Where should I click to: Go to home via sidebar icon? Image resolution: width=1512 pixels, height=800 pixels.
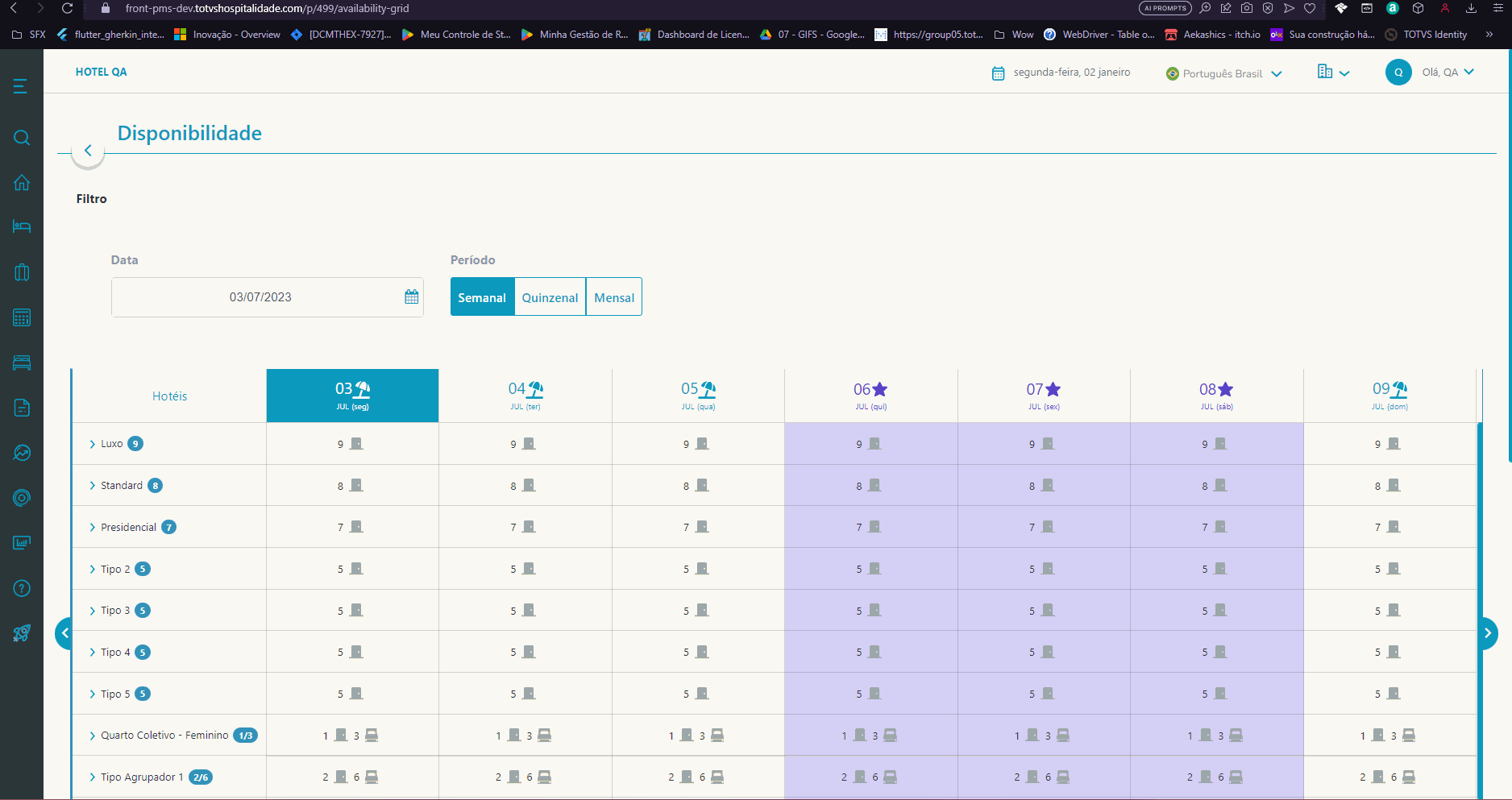[x=22, y=182]
